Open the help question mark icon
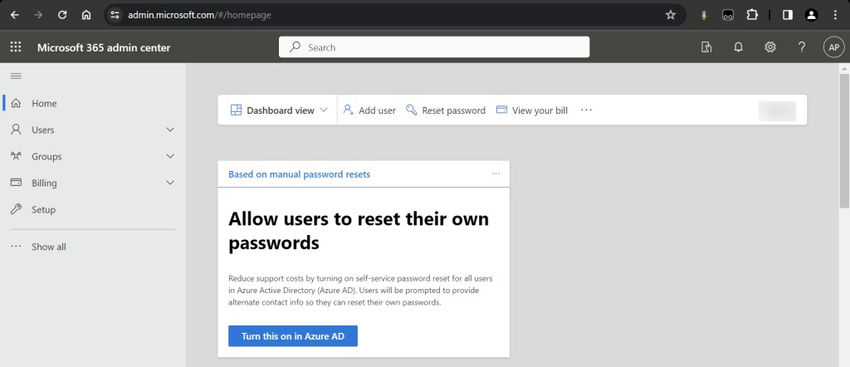This screenshot has width=850, height=367. pyautogui.click(x=802, y=47)
